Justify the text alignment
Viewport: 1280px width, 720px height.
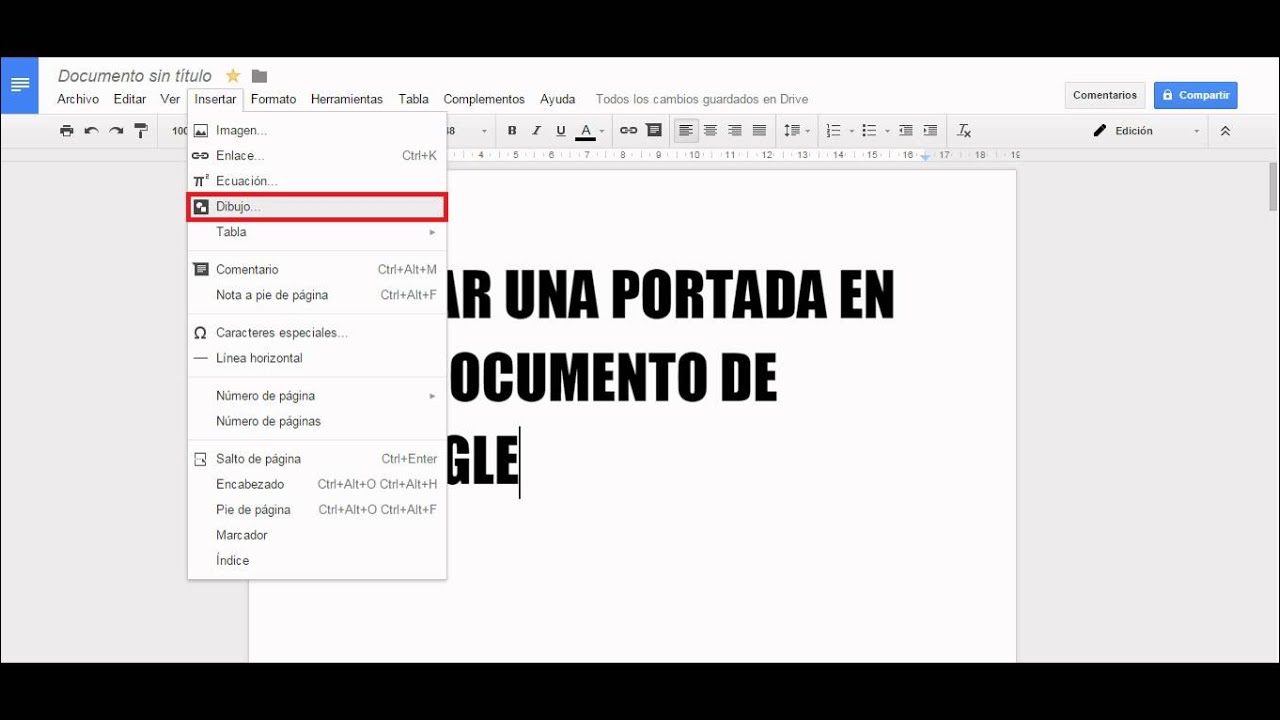[x=759, y=131]
